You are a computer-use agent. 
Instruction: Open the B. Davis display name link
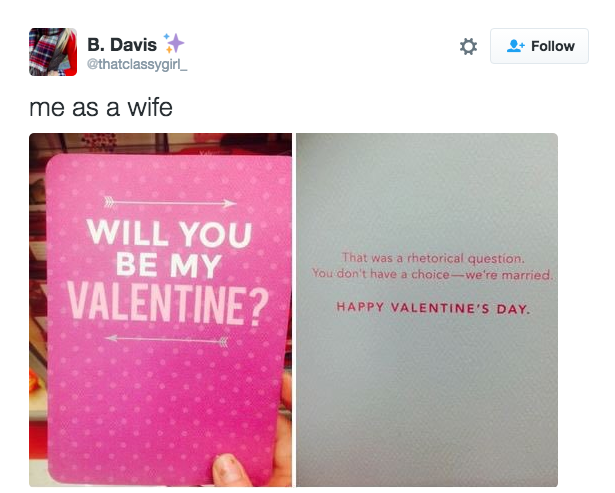click(x=122, y=44)
